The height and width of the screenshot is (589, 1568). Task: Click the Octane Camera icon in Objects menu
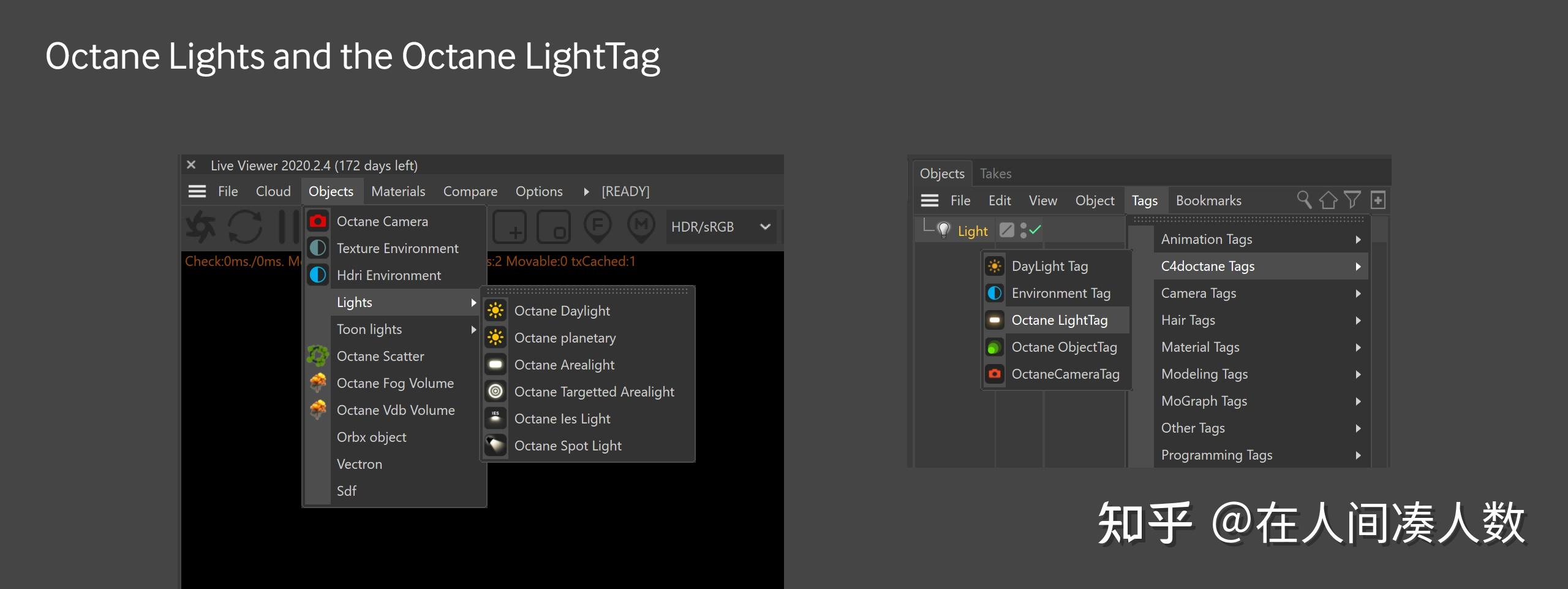(x=317, y=221)
